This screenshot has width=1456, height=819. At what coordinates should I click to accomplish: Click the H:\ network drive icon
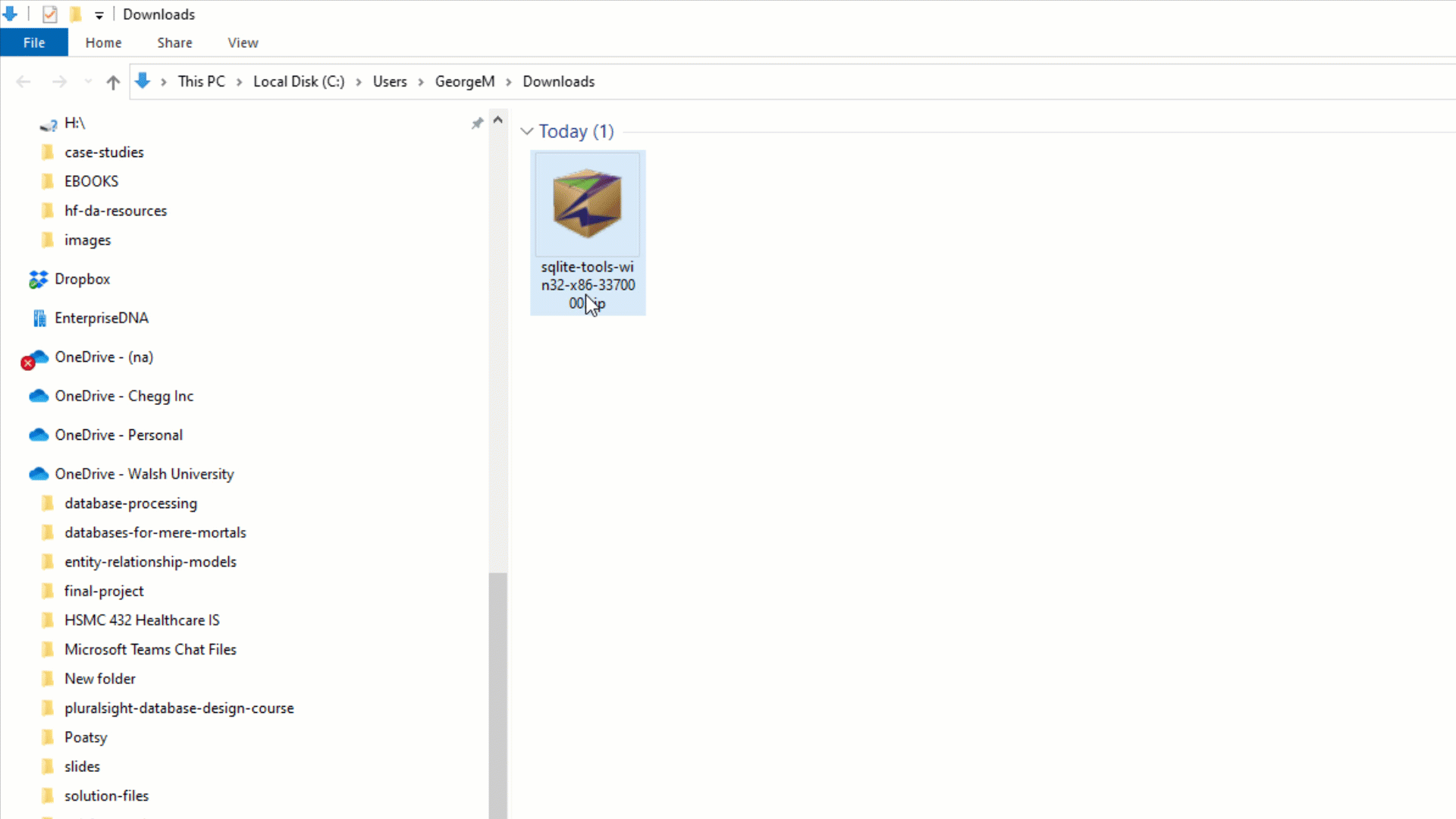[49, 124]
